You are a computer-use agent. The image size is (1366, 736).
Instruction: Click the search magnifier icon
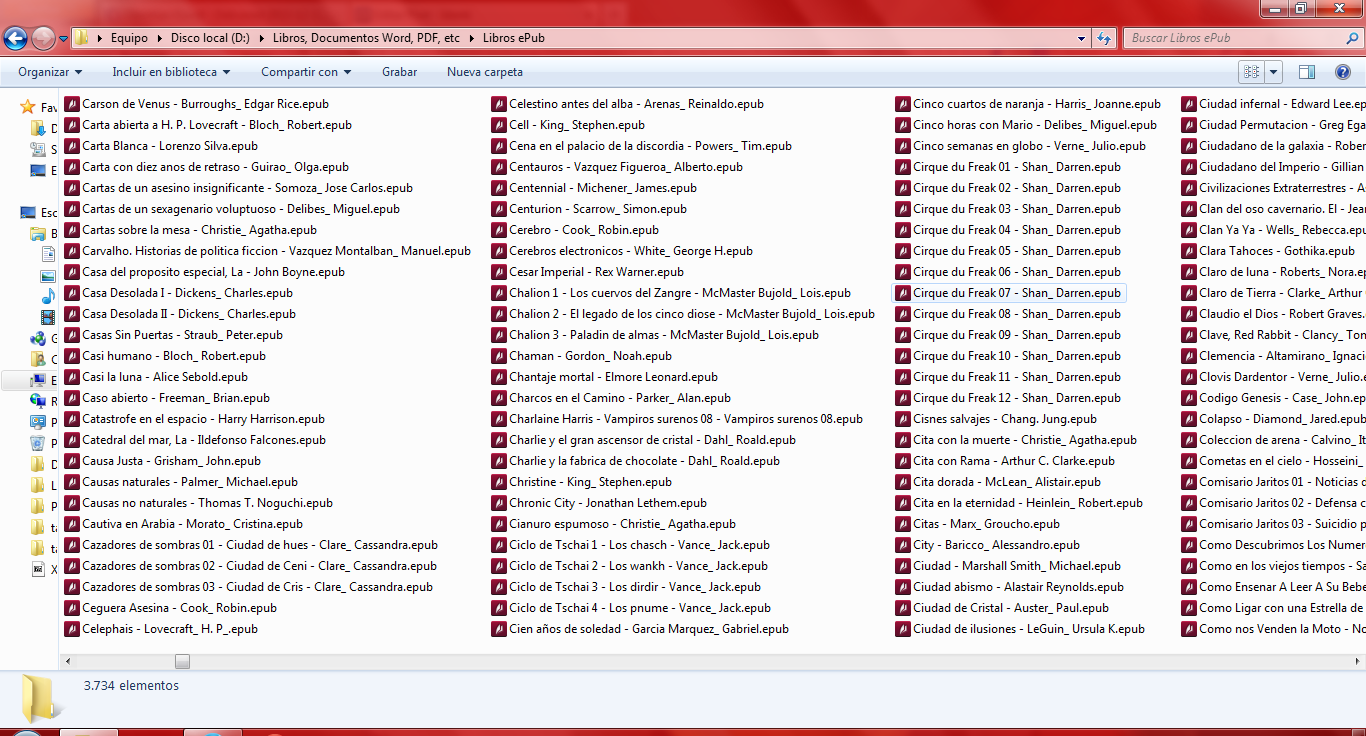1353,38
